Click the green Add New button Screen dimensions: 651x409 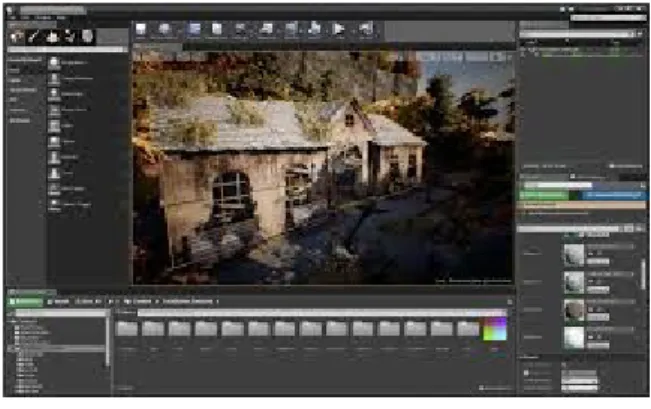pos(25,301)
